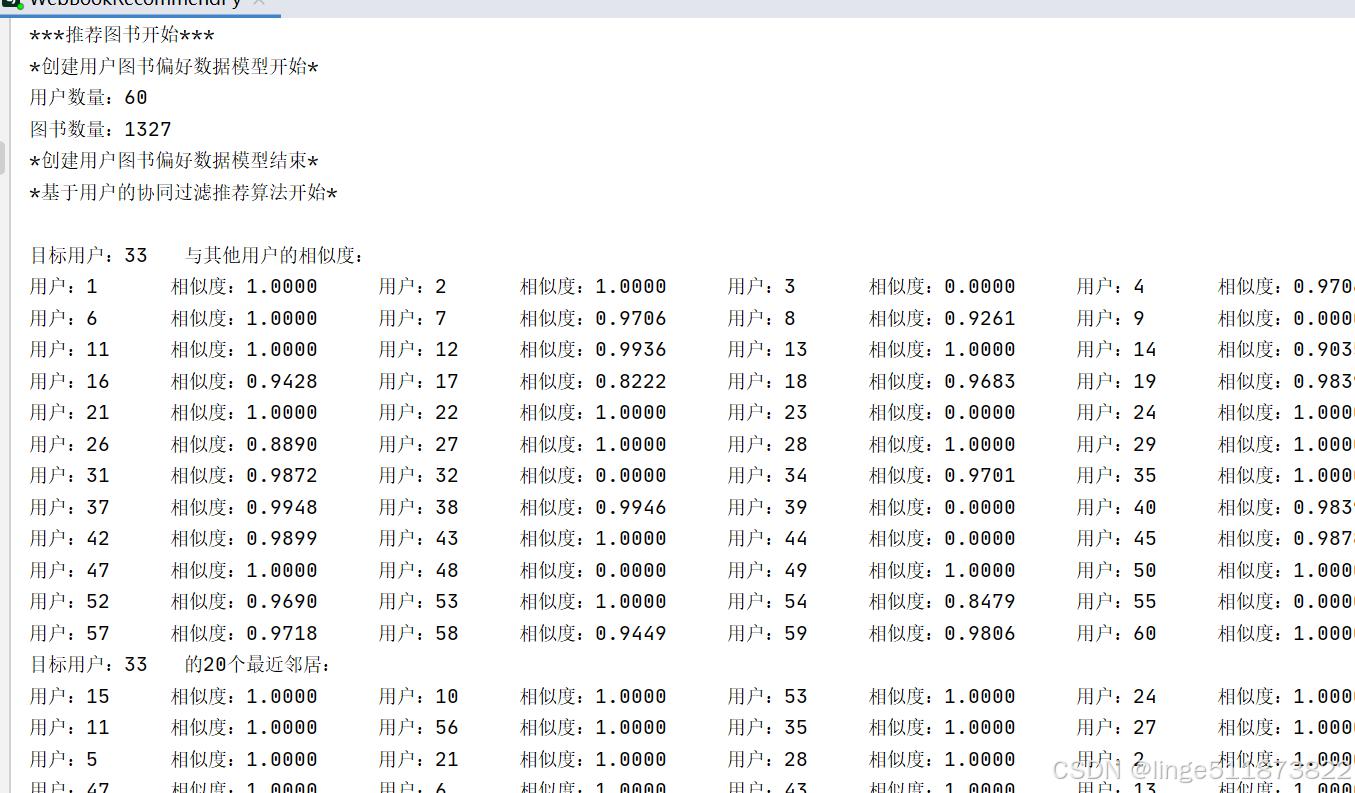
Task: Click the '用户：18' cell
Action: 767,382
